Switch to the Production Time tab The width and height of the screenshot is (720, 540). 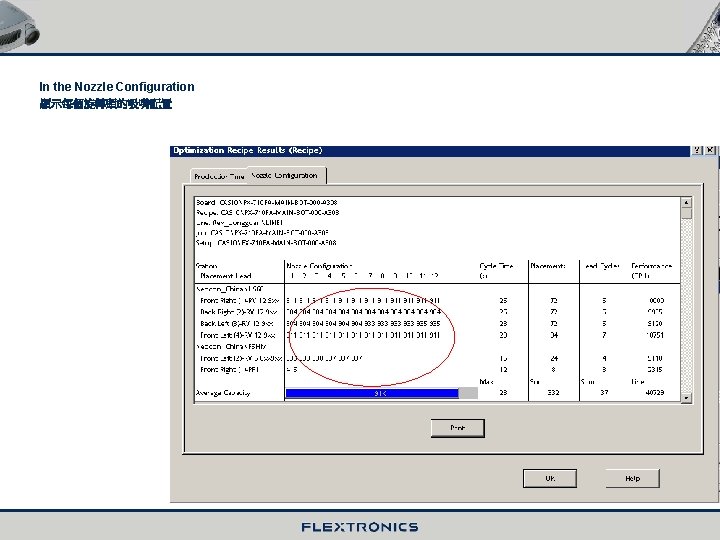pyautogui.click(x=219, y=176)
